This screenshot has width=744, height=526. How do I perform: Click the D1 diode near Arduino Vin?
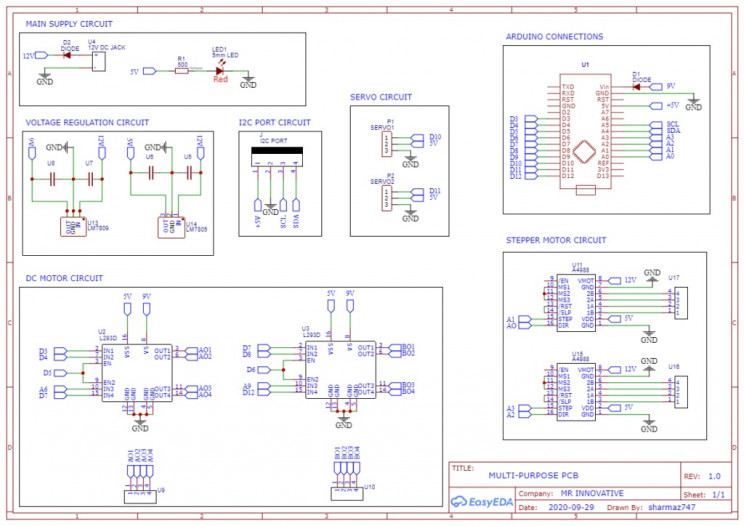click(636, 87)
